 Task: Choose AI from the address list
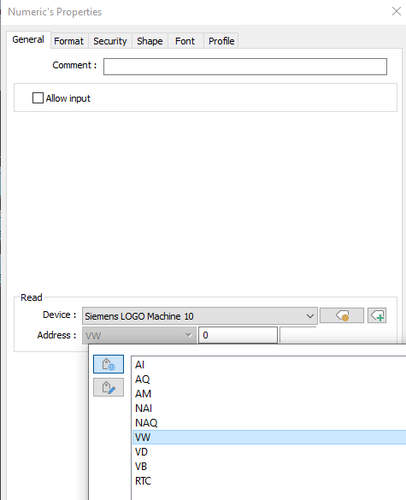point(269,365)
